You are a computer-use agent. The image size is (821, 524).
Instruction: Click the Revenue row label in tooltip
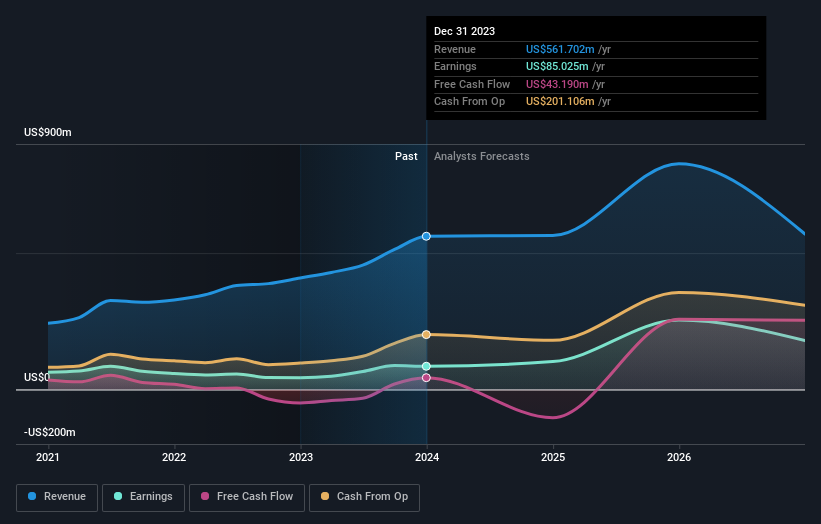455,49
